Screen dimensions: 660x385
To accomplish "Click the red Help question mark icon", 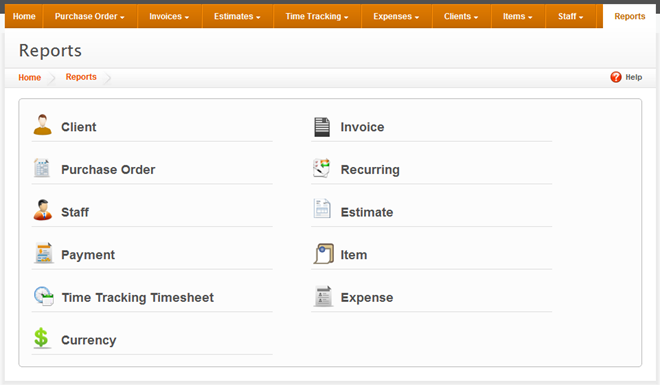I will pyautogui.click(x=616, y=77).
